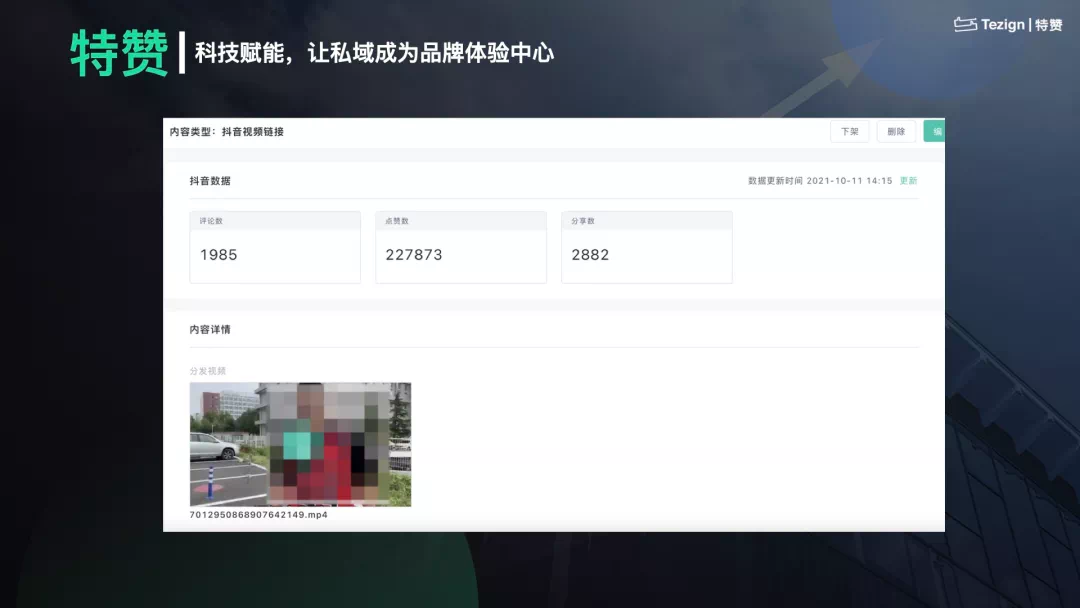Click the 下架 take-down button
The width and height of the screenshot is (1080, 608).
click(x=848, y=131)
